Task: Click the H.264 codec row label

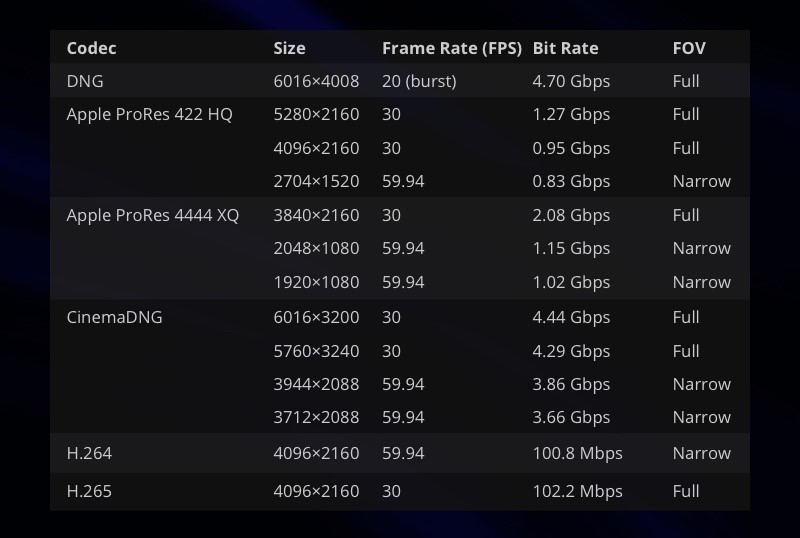Action: click(89, 453)
